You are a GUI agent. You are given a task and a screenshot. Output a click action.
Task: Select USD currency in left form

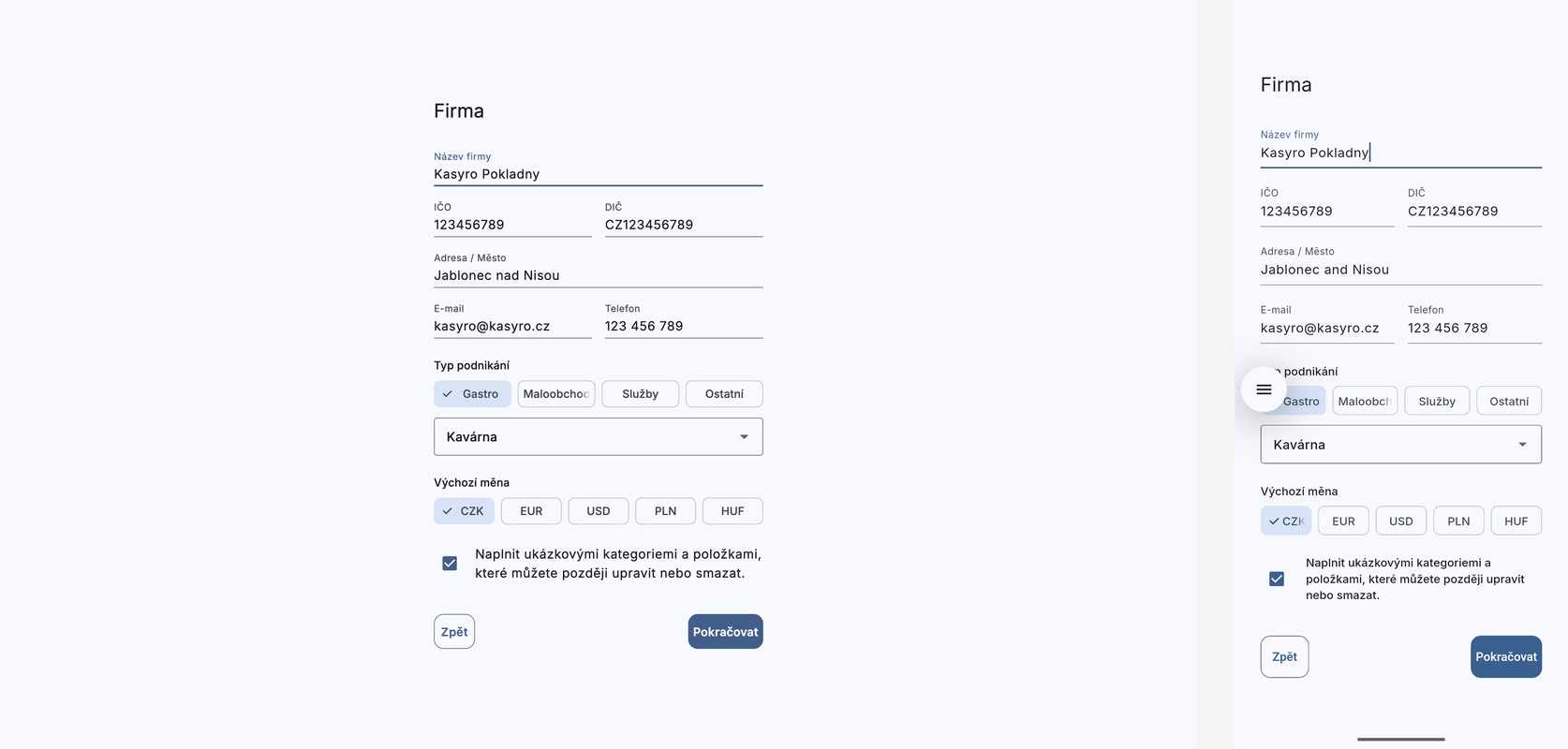tap(598, 511)
